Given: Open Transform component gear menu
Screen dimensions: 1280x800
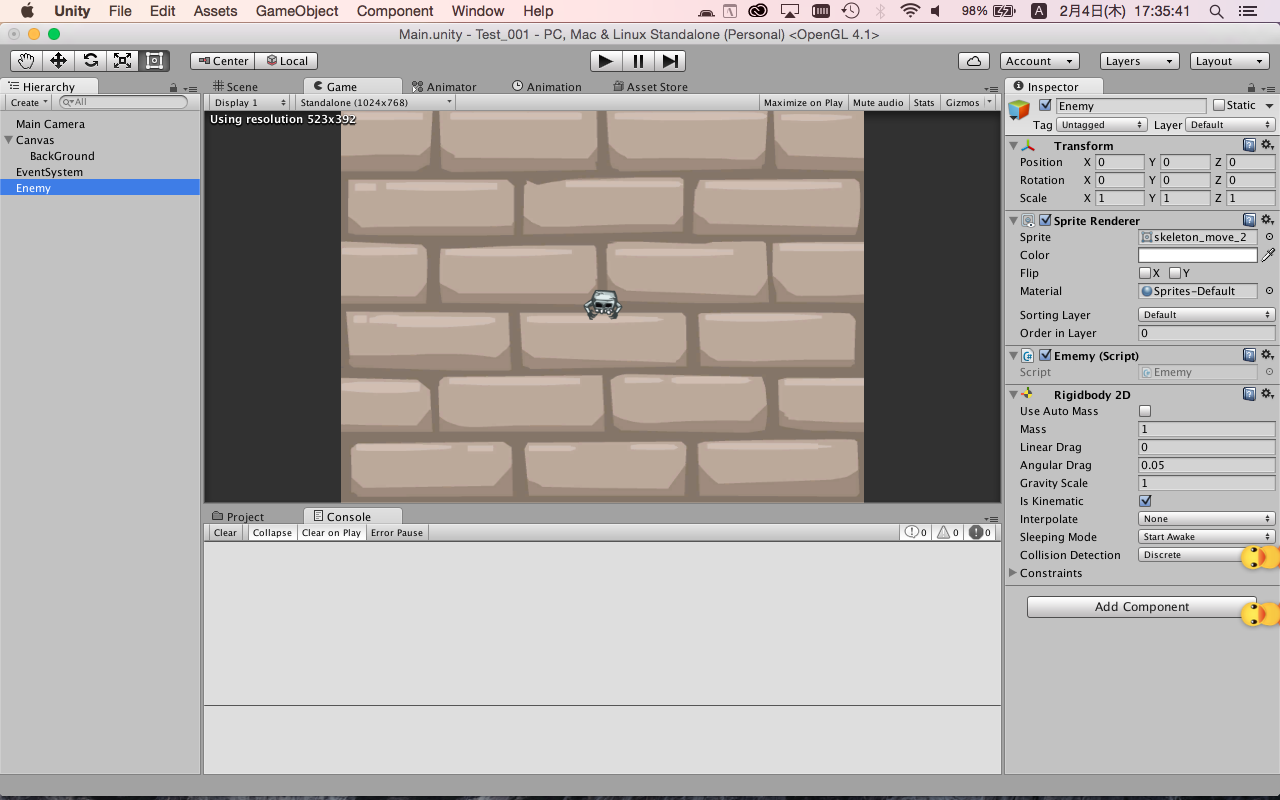Looking at the screenshot, I should click(x=1267, y=145).
